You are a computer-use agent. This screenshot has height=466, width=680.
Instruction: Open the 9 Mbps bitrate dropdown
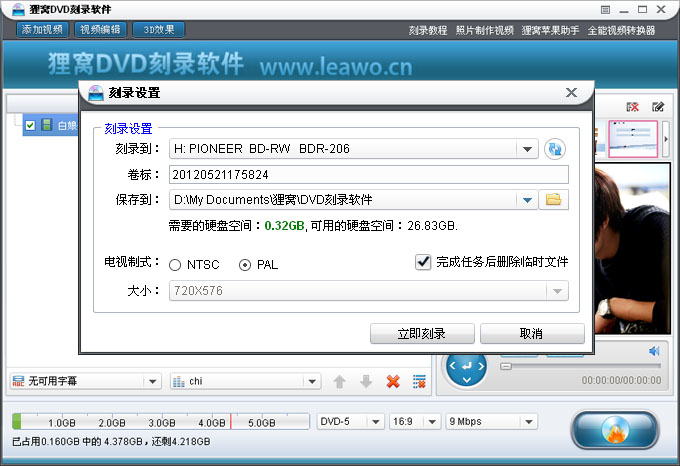[x=529, y=421]
